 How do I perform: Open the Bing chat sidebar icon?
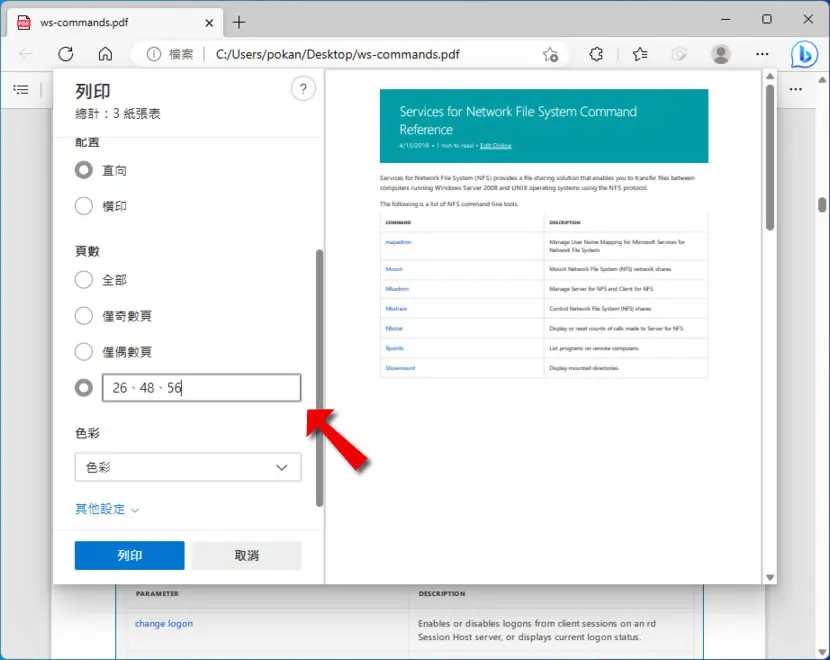[804, 54]
